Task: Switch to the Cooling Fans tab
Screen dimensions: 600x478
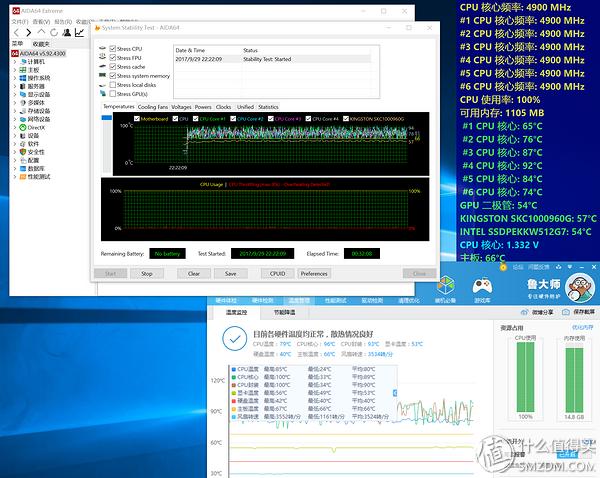Action: (x=153, y=107)
